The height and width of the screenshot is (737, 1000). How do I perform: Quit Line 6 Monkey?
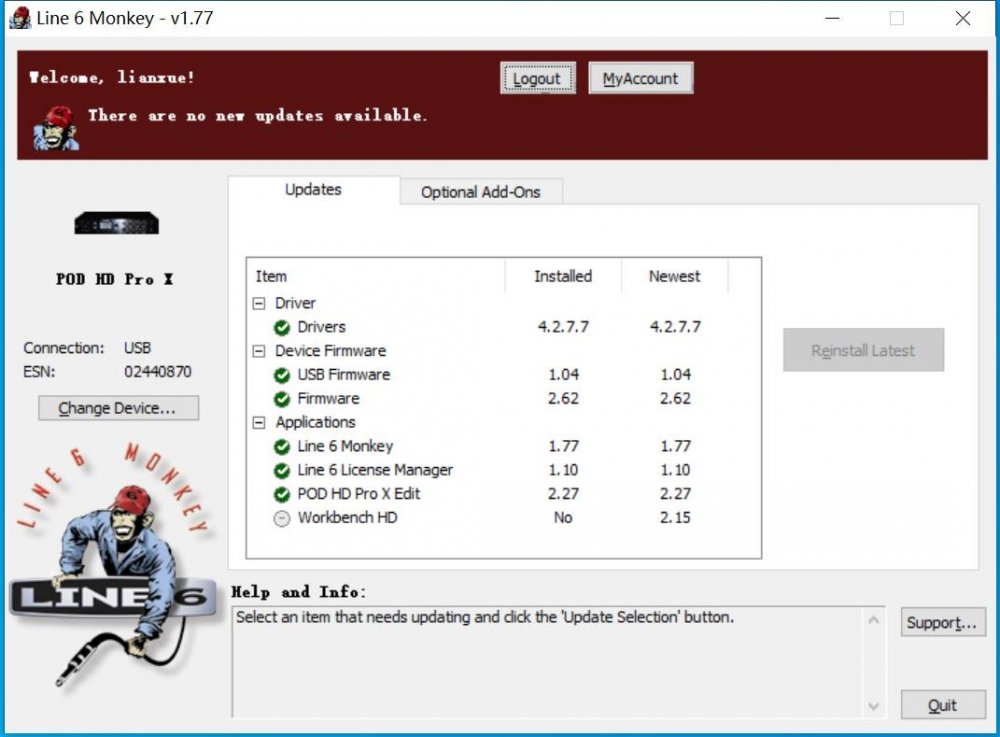(x=942, y=705)
